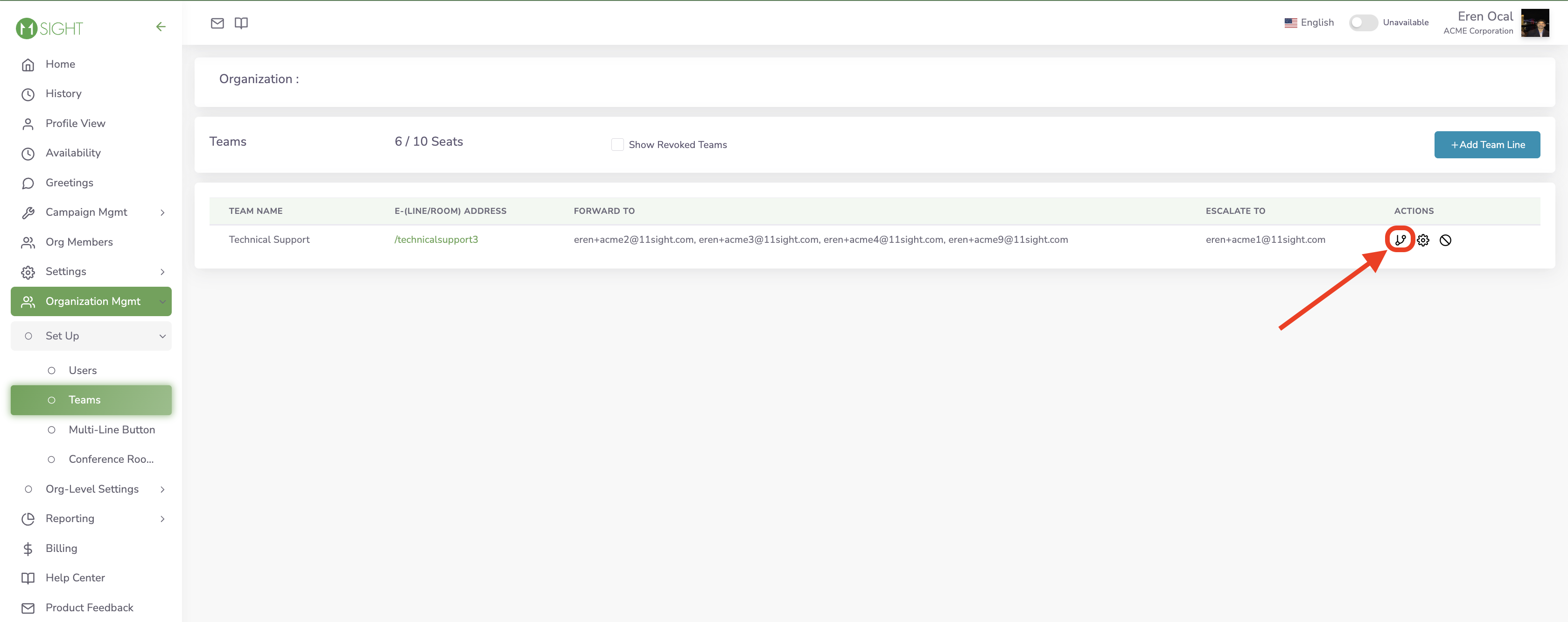Image resolution: width=1568 pixels, height=622 pixels.
Task: Click Eren Ocal user name
Action: [1485, 16]
